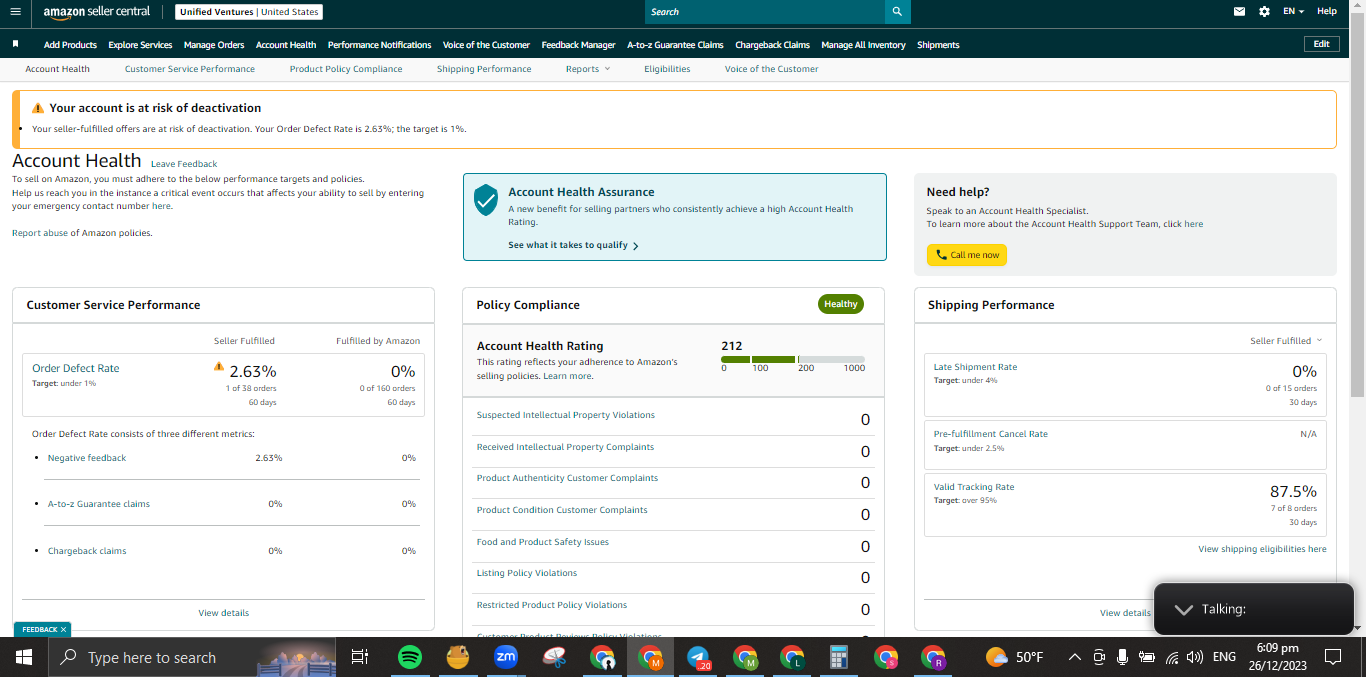Viewport: 1366px width, 677px height.
Task: Click the Edit button in navigation bar
Action: pyautogui.click(x=1321, y=44)
